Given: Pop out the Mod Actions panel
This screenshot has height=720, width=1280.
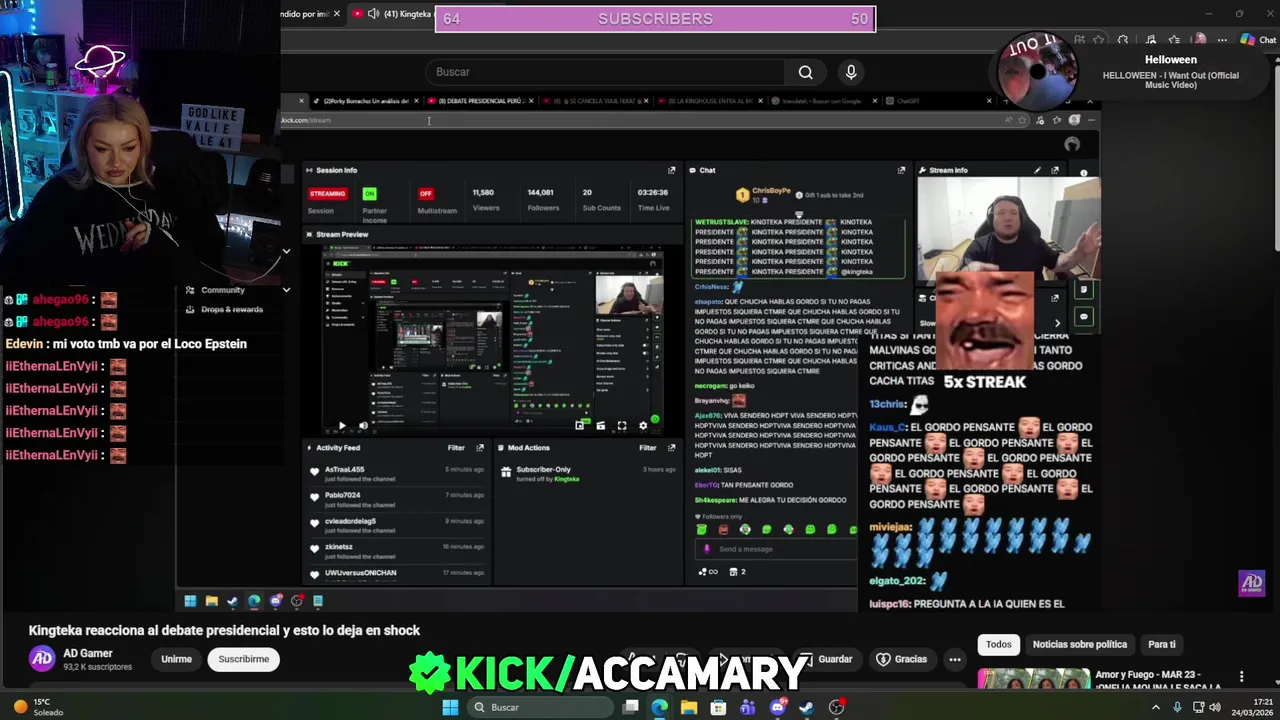Looking at the screenshot, I should (671, 448).
